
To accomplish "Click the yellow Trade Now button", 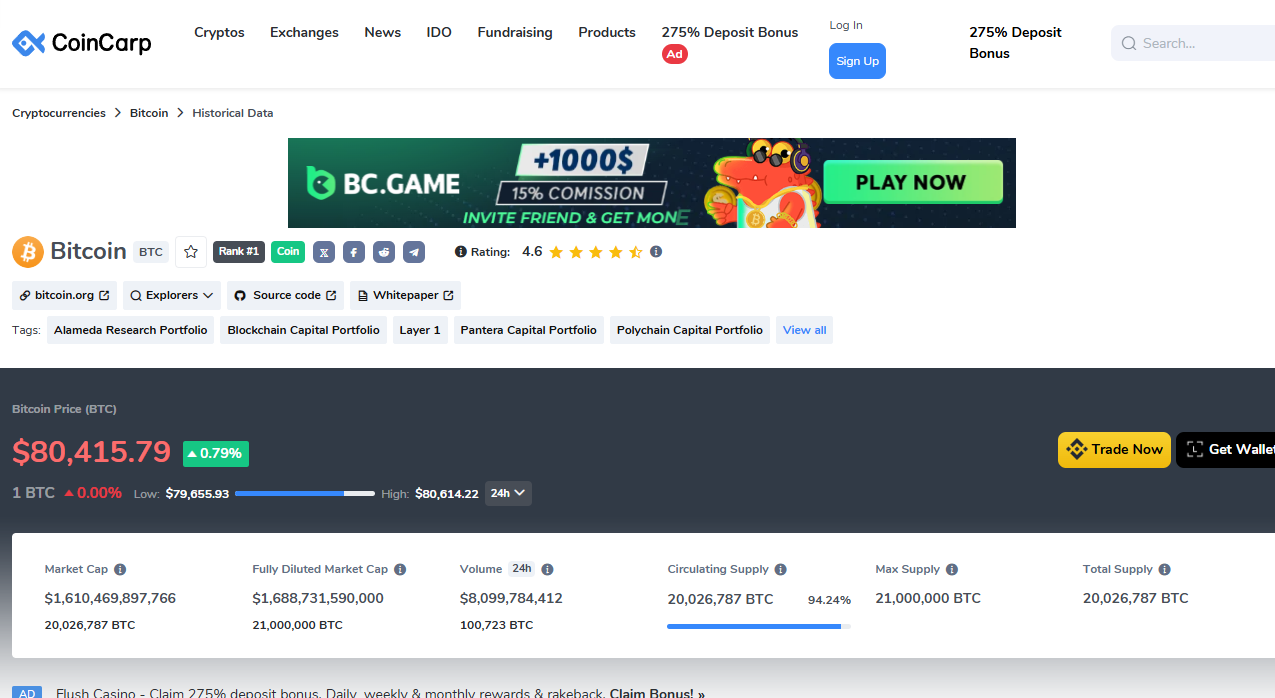I will pyautogui.click(x=1114, y=449).
